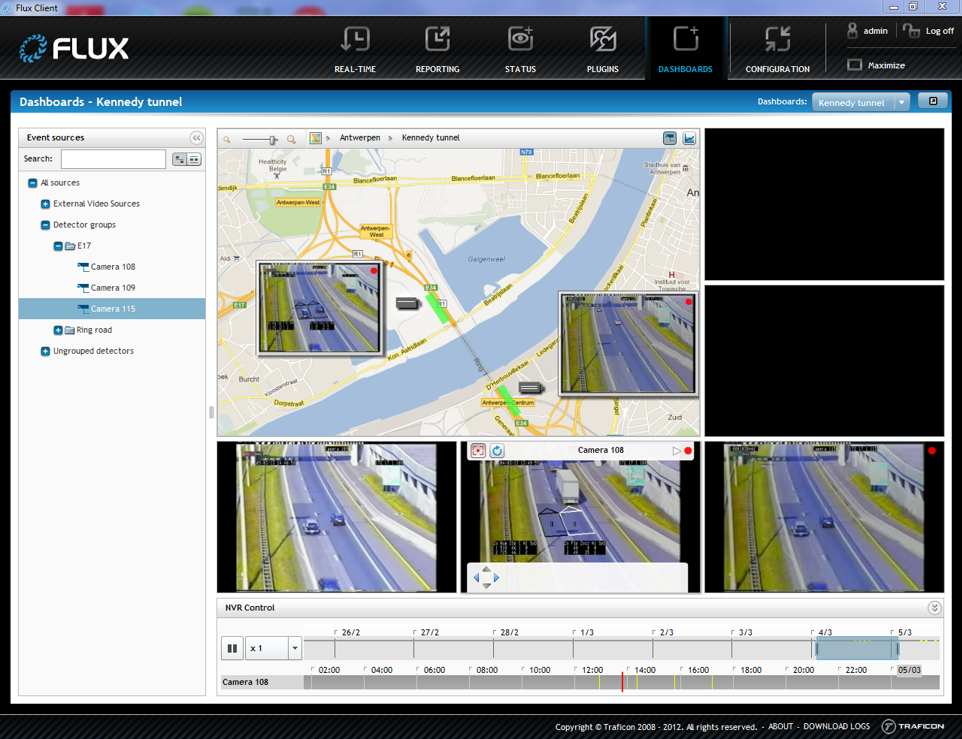Select Camera 109 in the tree
This screenshot has height=739, width=962.
point(112,288)
